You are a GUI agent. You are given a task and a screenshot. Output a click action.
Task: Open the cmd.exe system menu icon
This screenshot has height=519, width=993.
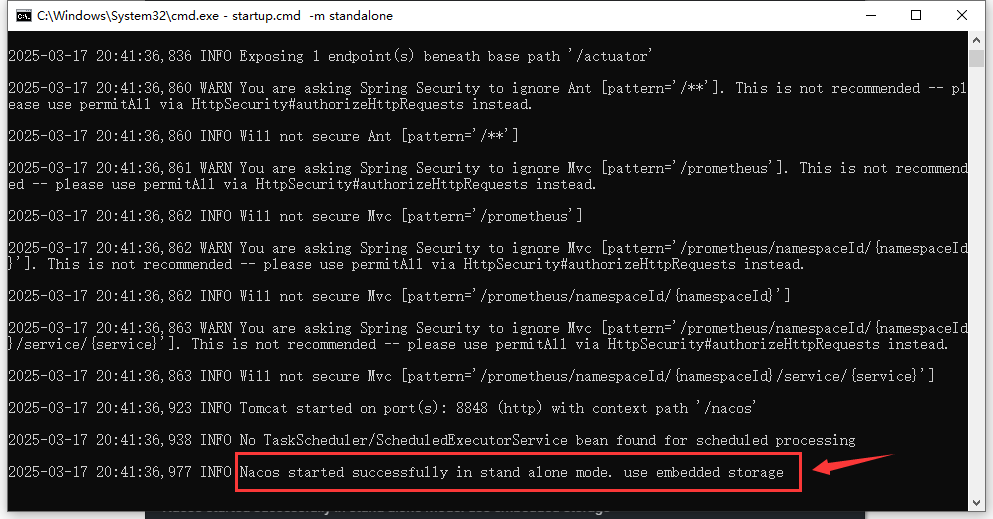[x=24, y=16]
